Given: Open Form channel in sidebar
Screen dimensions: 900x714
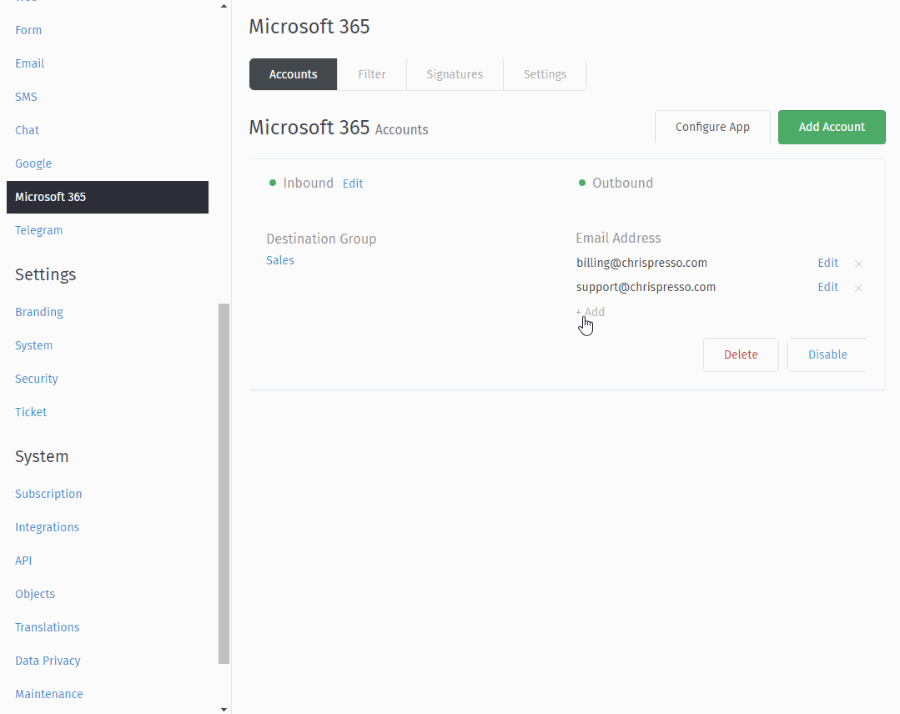Looking at the screenshot, I should pos(28,30).
